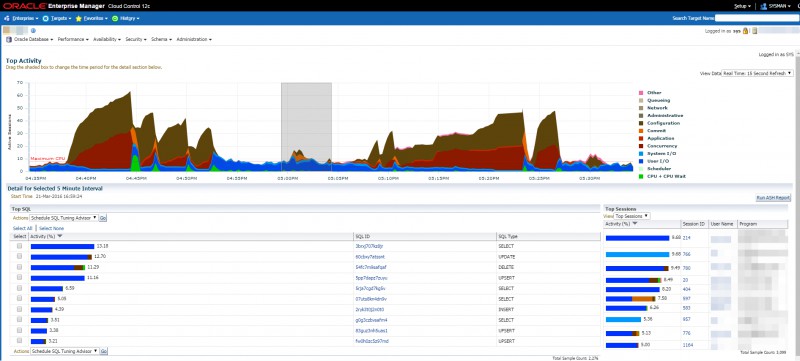Tick checkbox for SQL with 6.59 activity
Image resolution: width=800 pixels, height=361 pixels.
[x=19, y=288]
